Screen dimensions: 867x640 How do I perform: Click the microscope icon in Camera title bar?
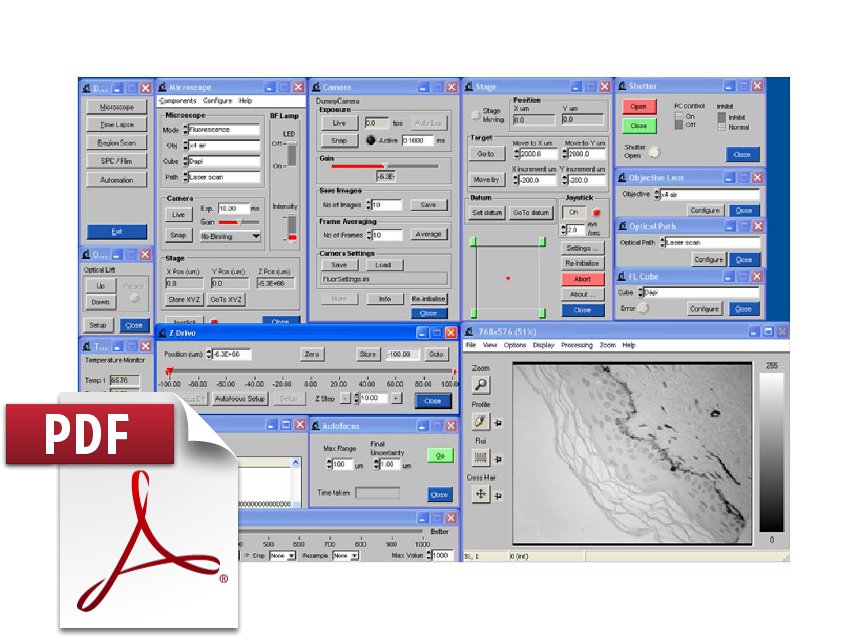(316, 87)
